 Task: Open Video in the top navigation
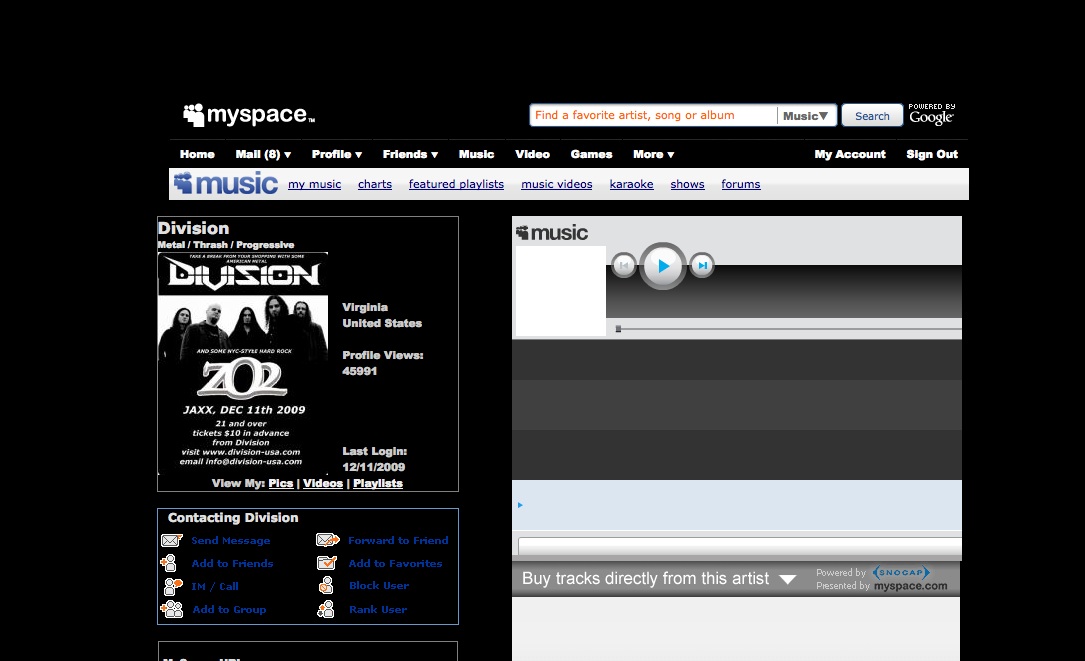coord(532,154)
